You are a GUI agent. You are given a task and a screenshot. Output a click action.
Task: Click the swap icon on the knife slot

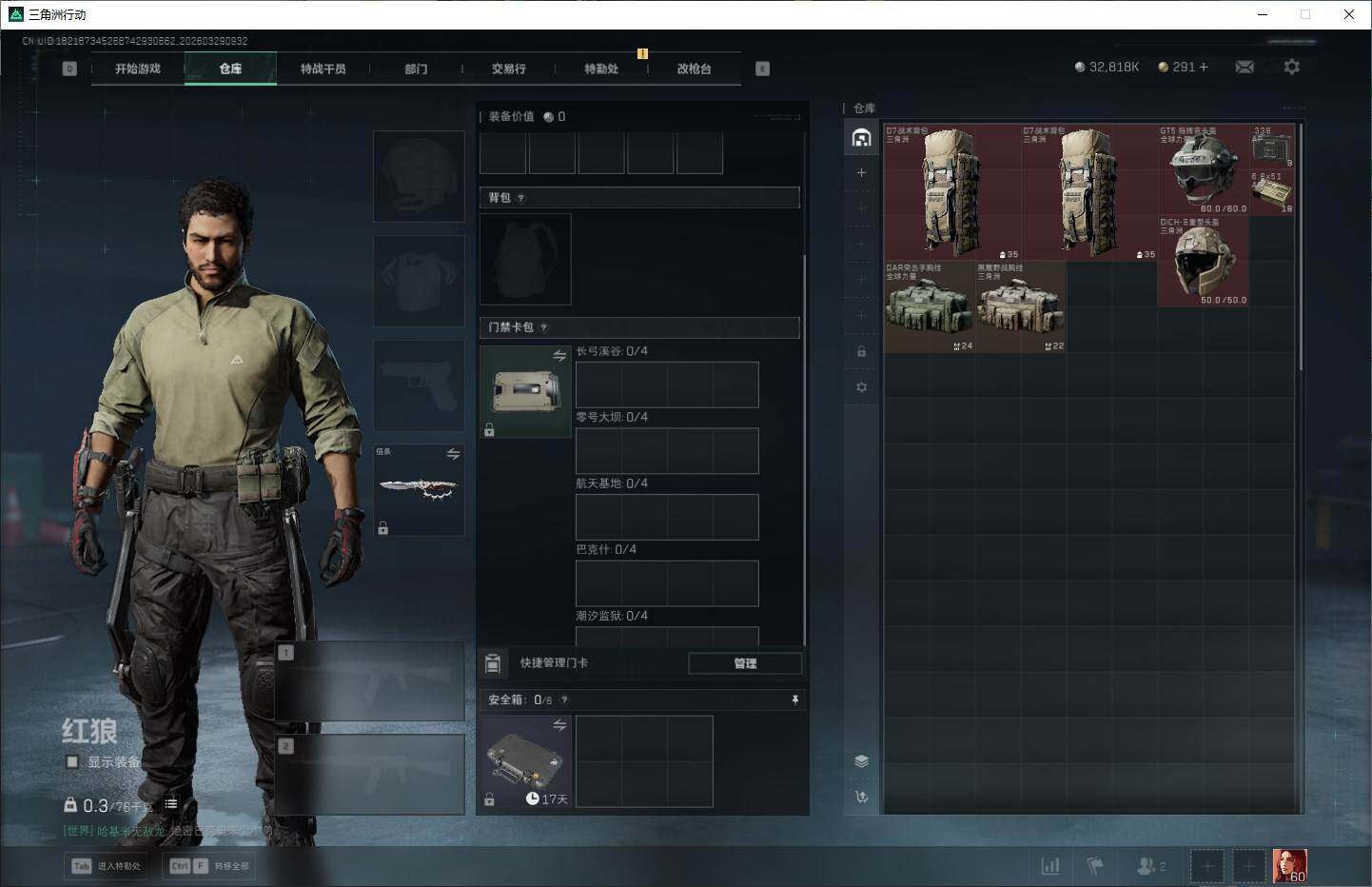click(x=453, y=454)
